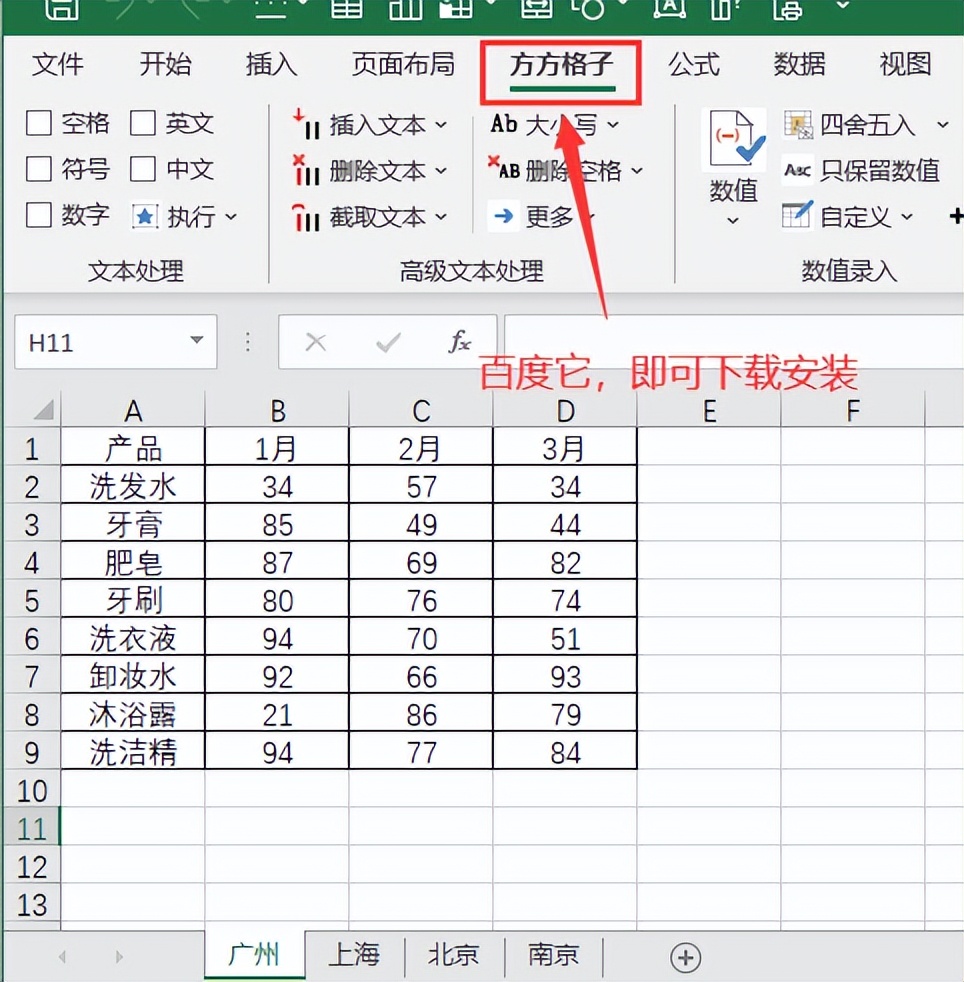Check the 符号 checkbox

pos(39,170)
